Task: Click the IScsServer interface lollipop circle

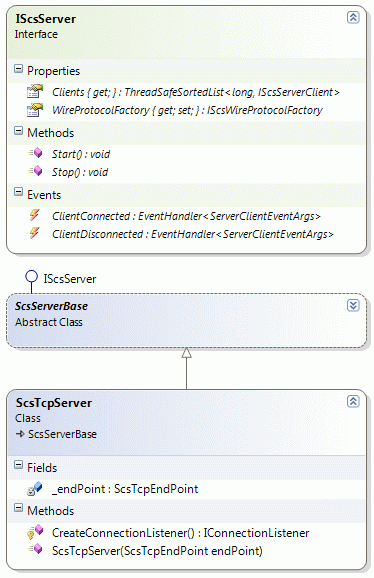Action: (31, 276)
